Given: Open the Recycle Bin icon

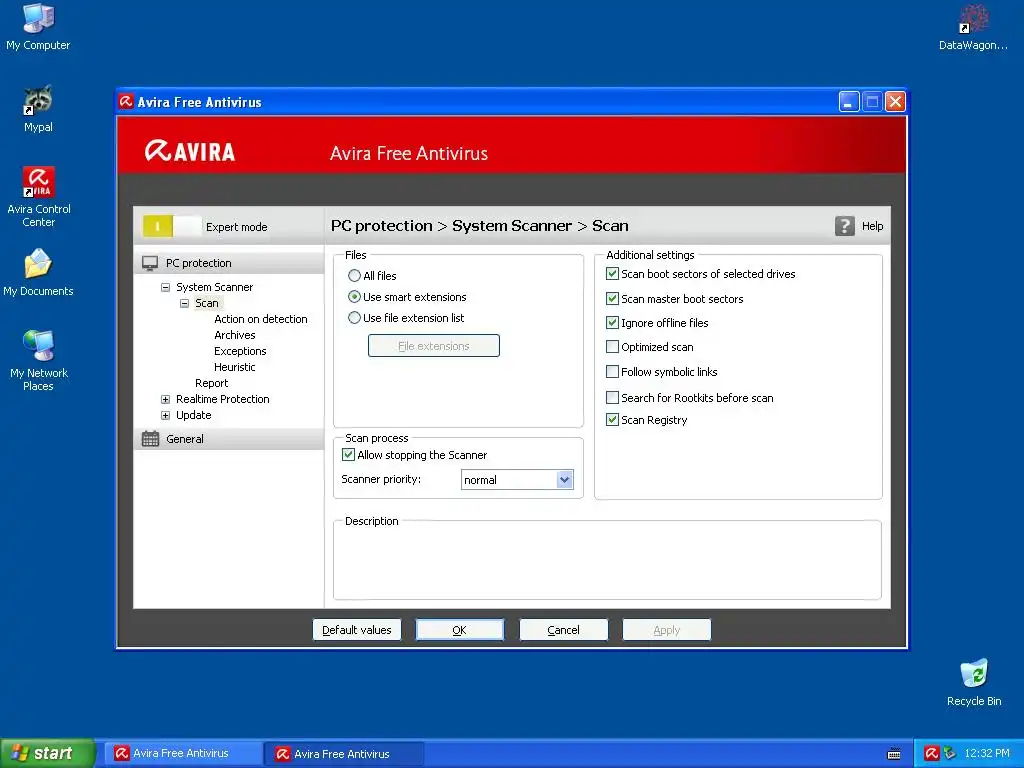Looking at the screenshot, I should [974, 682].
